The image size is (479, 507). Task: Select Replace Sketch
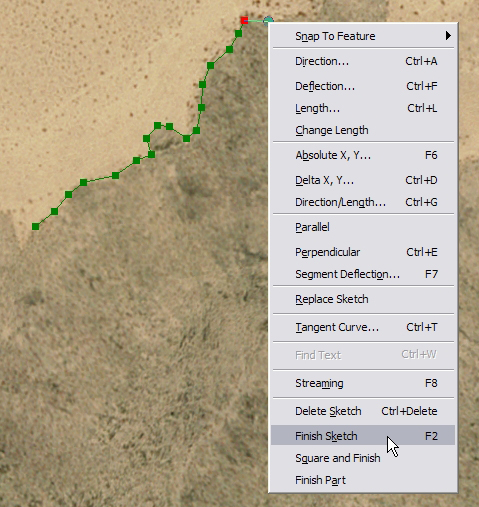point(363,299)
